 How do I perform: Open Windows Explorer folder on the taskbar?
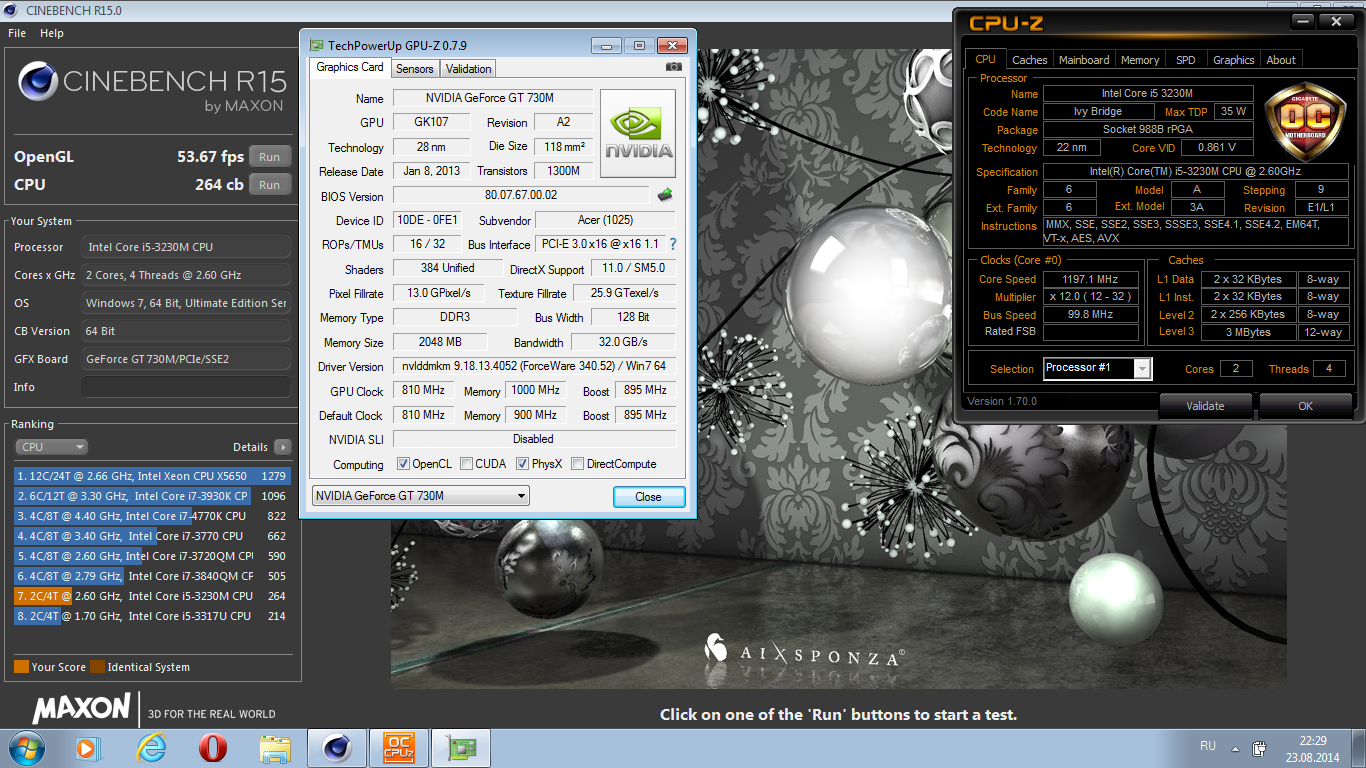click(x=274, y=748)
